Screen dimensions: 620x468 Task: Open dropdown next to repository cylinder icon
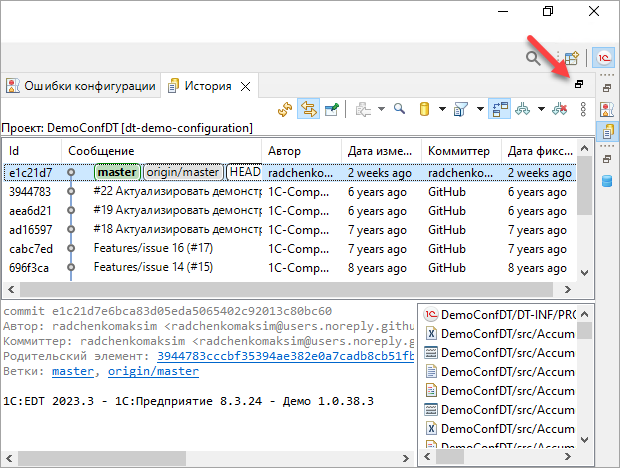pos(441,109)
